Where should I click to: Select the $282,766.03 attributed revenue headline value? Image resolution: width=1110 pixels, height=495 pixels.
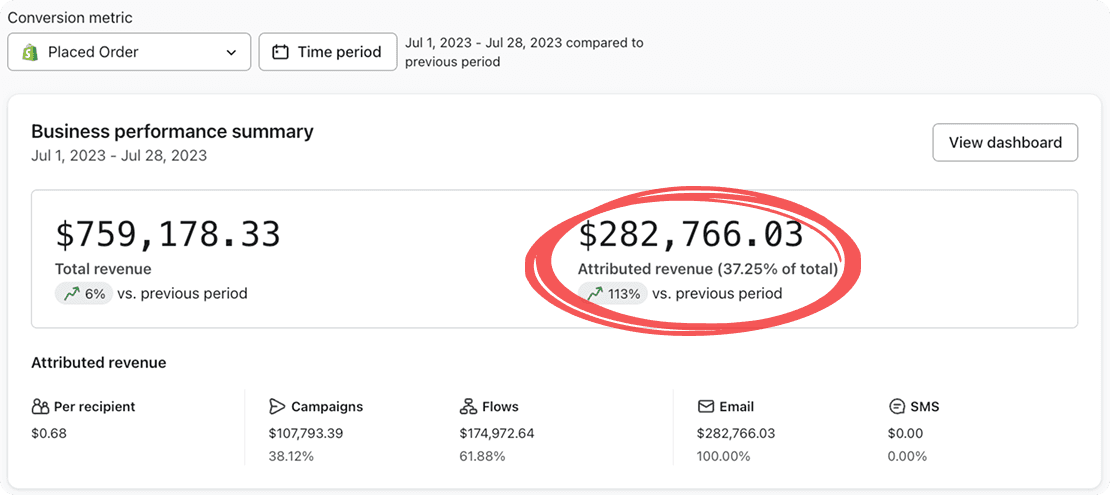(x=691, y=235)
